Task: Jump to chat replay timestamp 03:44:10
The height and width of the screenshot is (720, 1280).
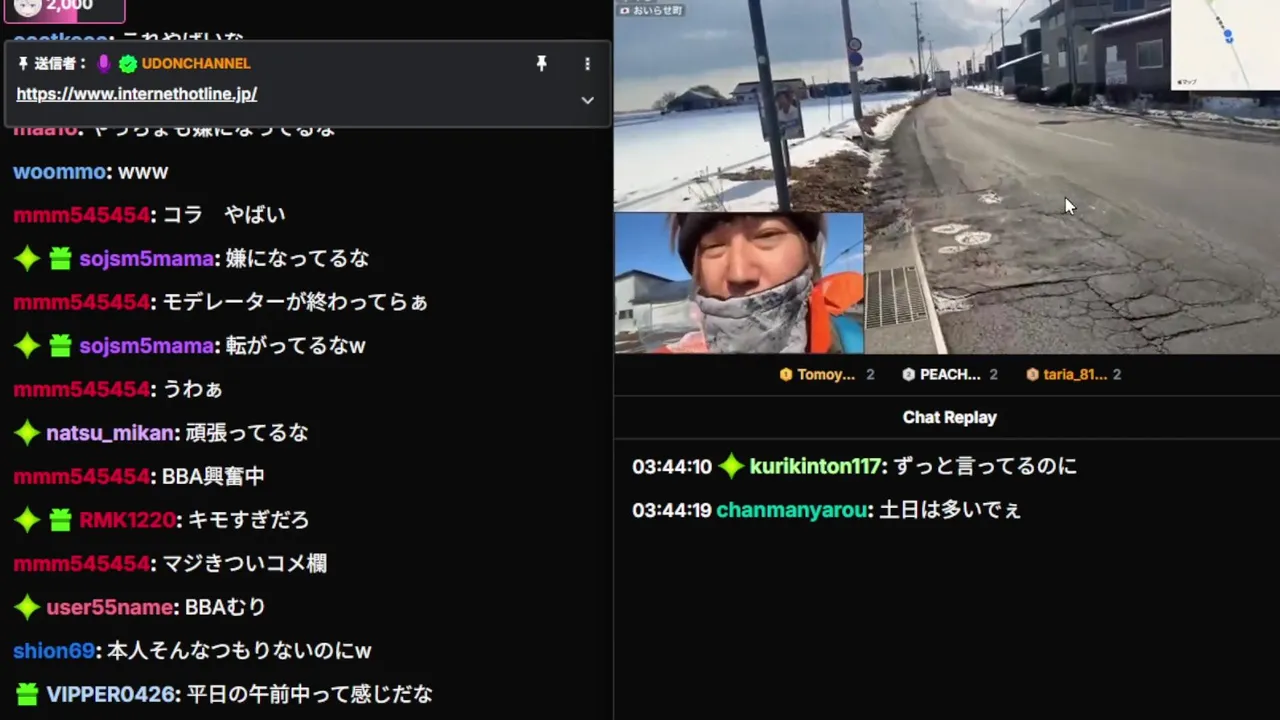Action: (x=671, y=467)
